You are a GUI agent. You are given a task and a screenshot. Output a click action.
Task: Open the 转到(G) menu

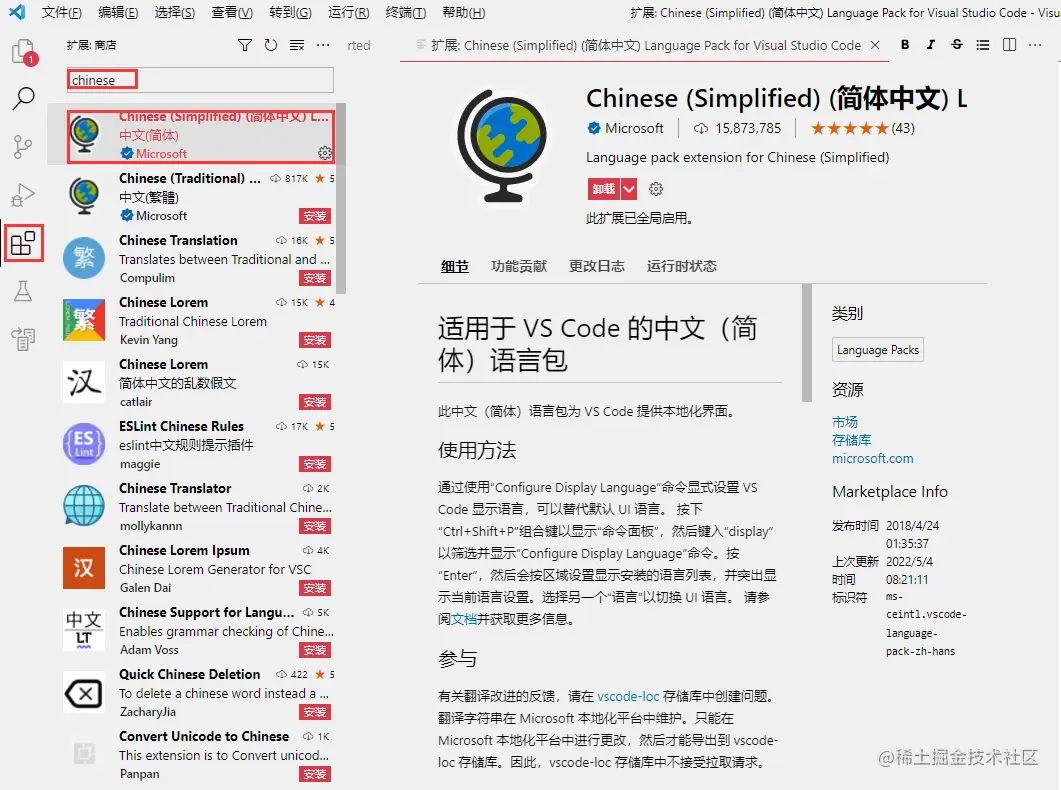pos(290,12)
